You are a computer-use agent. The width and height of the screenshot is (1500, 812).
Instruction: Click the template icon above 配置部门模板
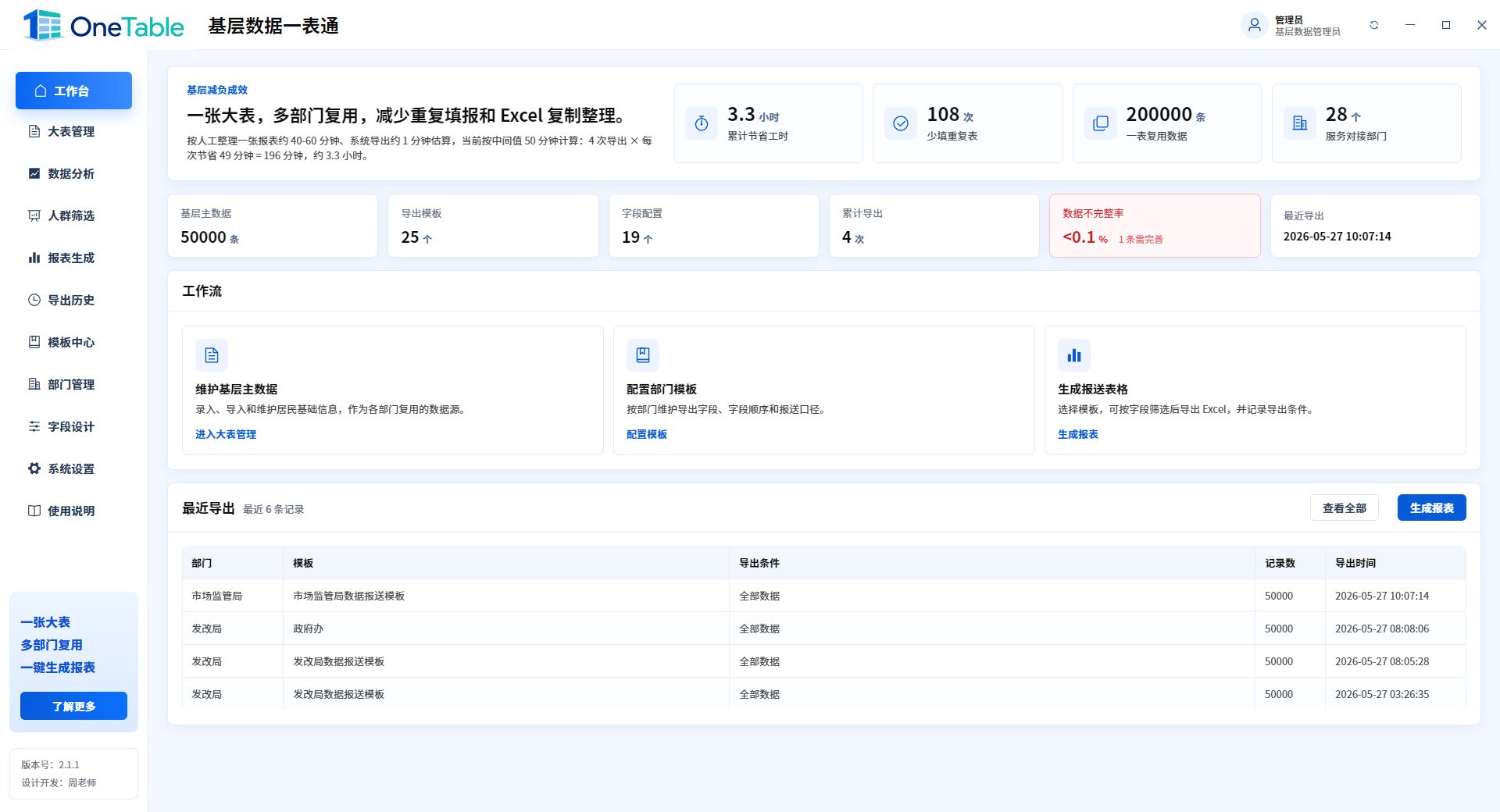pyautogui.click(x=643, y=355)
